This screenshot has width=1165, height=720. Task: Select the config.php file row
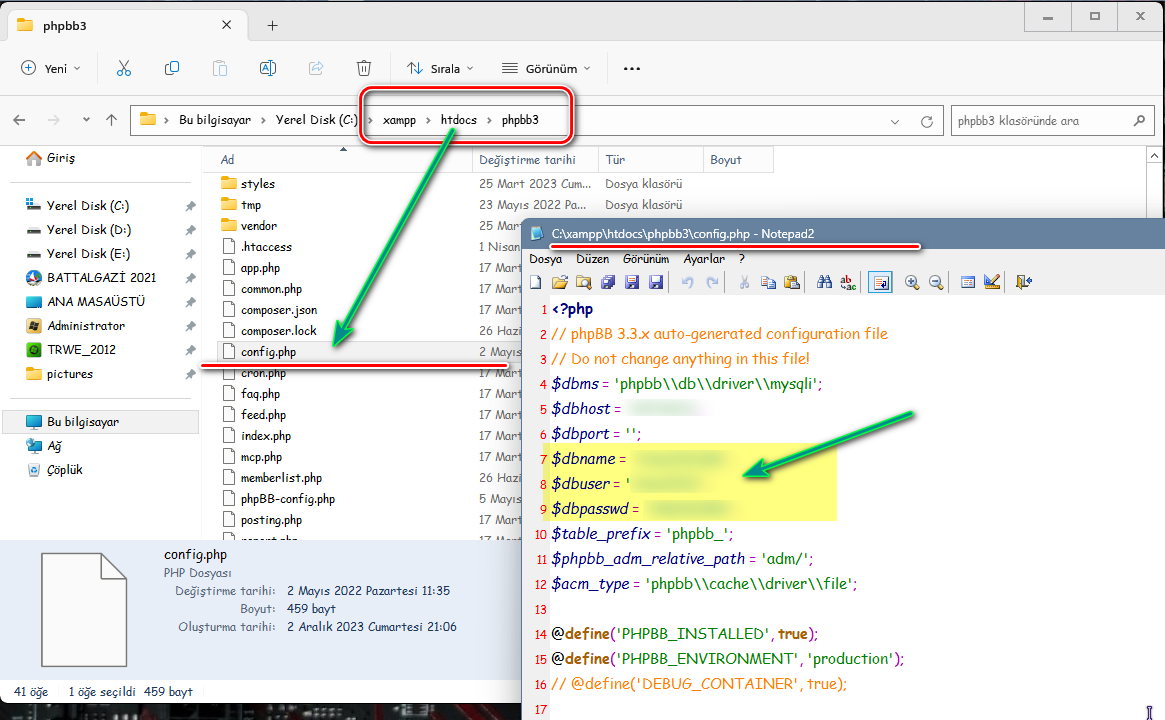(369, 352)
